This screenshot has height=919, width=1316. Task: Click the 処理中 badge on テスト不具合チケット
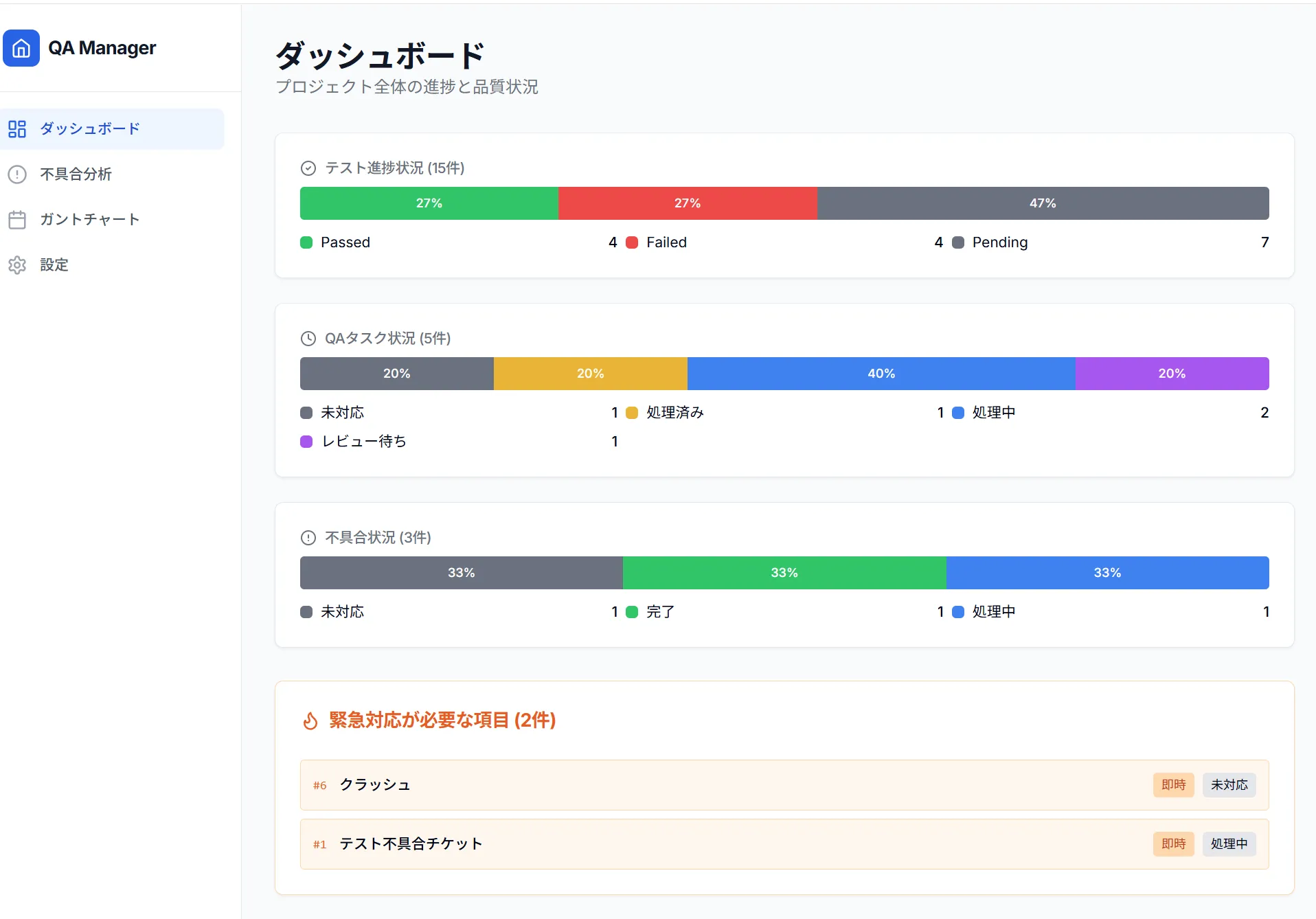pos(1229,844)
